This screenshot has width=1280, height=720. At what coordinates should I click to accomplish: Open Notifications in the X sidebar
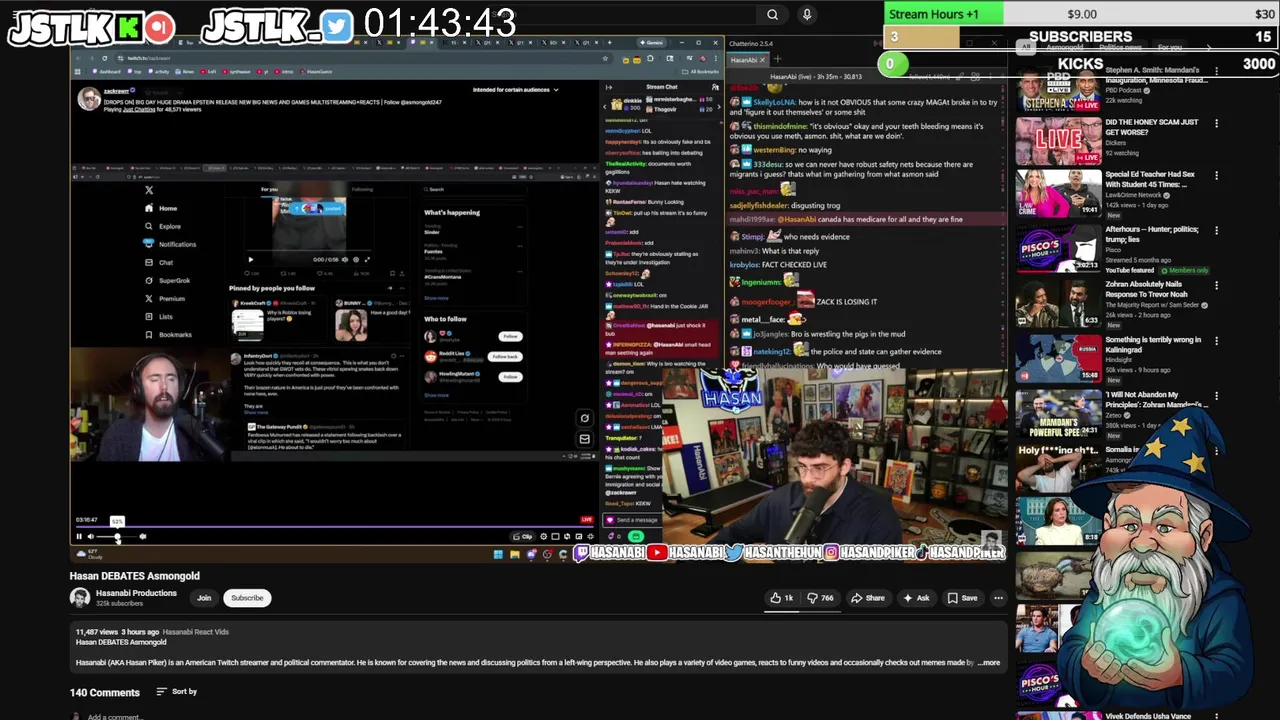(x=170, y=244)
